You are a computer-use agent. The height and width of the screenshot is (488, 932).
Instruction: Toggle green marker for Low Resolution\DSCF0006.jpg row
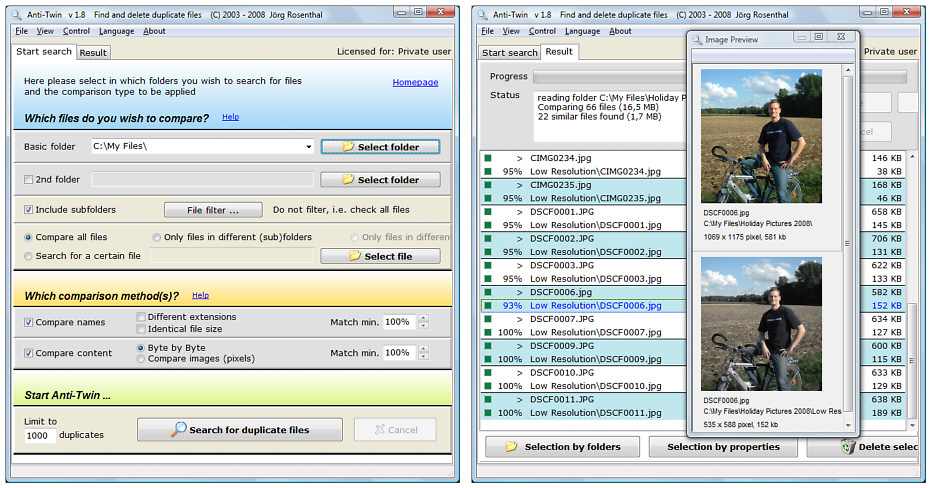tap(488, 306)
